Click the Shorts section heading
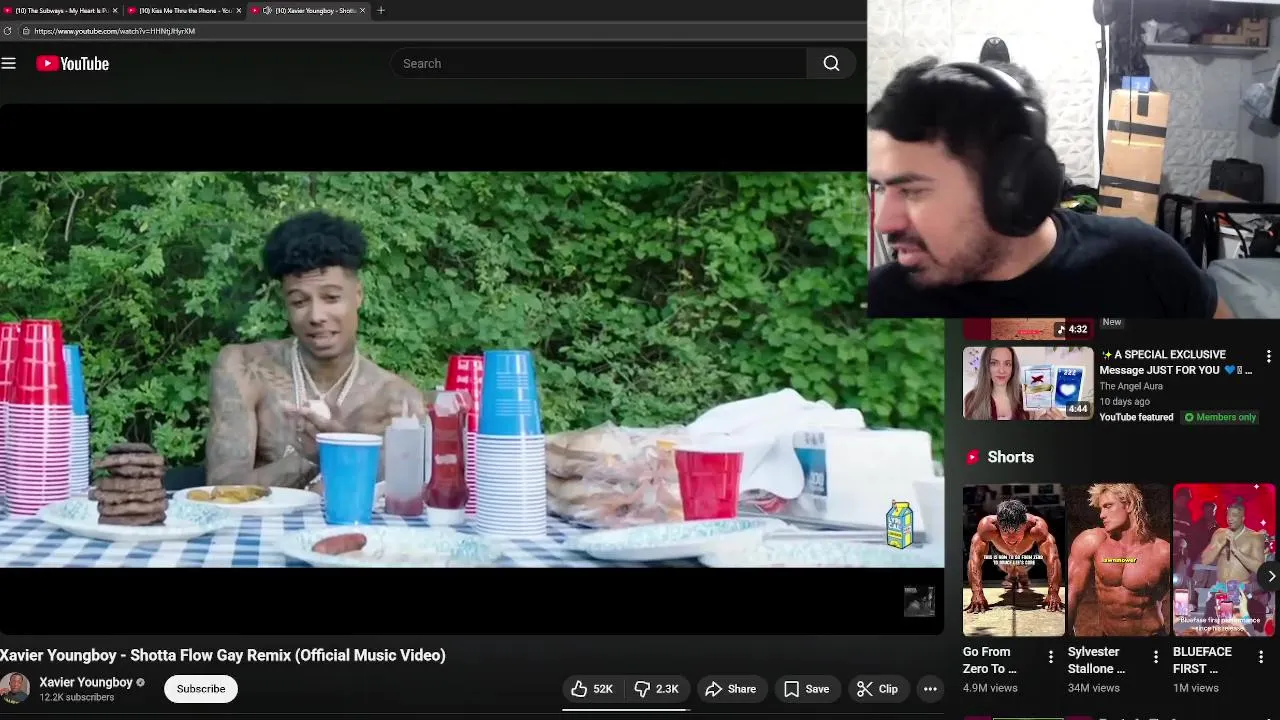 (x=1011, y=457)
